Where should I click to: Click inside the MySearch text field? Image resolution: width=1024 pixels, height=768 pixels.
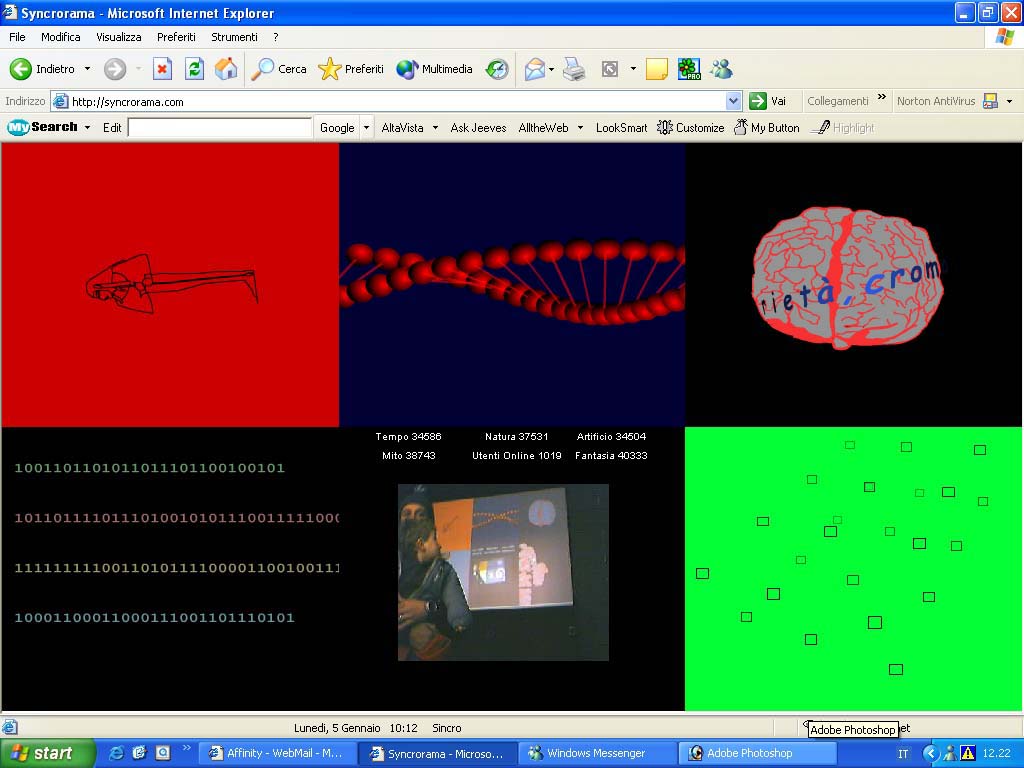pyautogui.click(x=220, y=128)
